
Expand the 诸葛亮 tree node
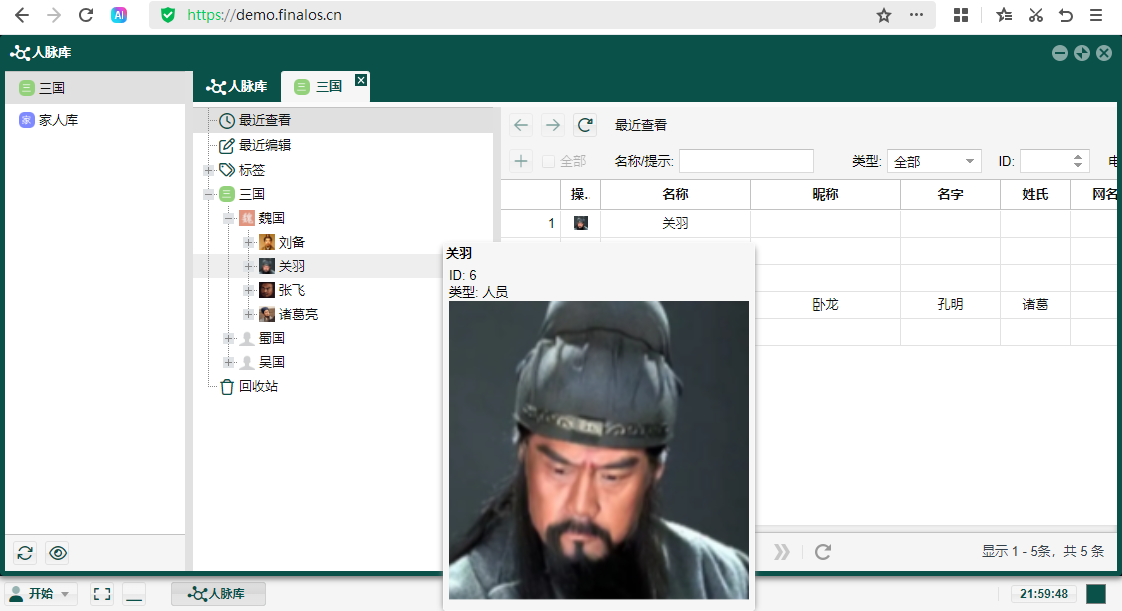click(x=249, y=314)
